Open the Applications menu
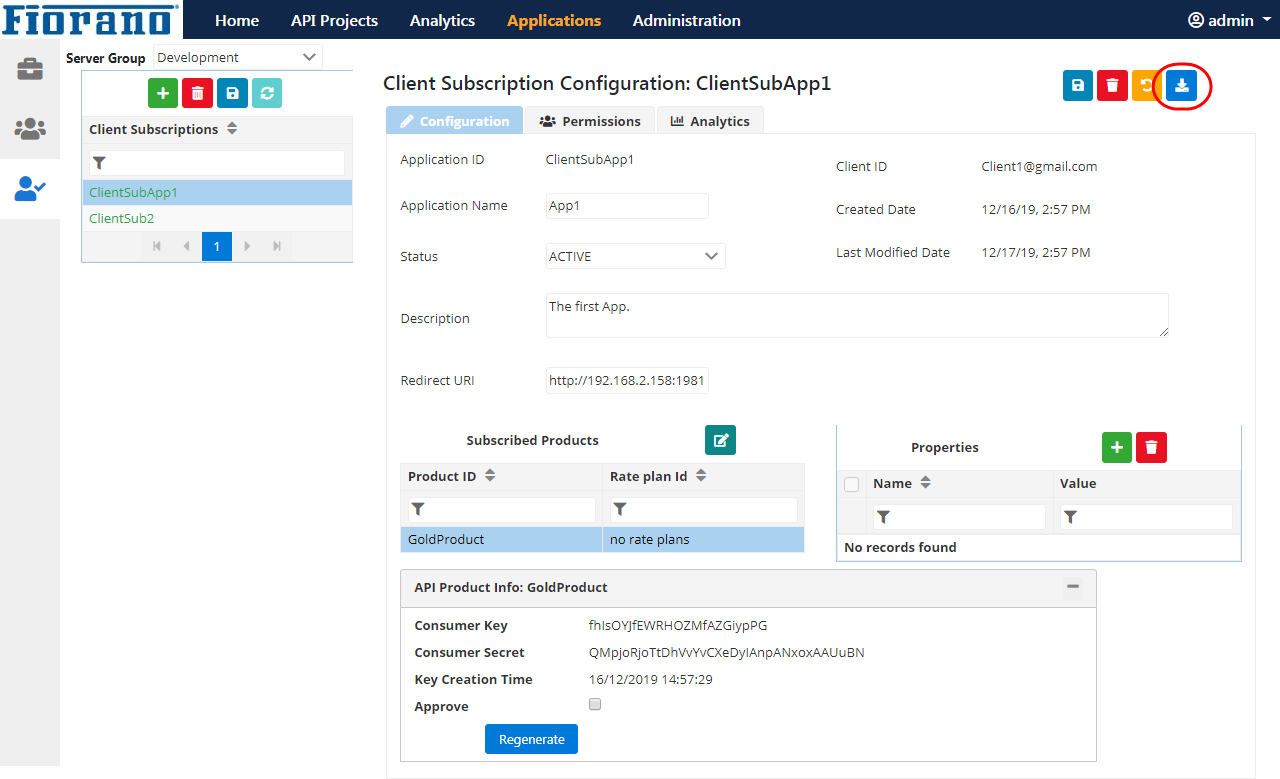 tap(554, 20)
